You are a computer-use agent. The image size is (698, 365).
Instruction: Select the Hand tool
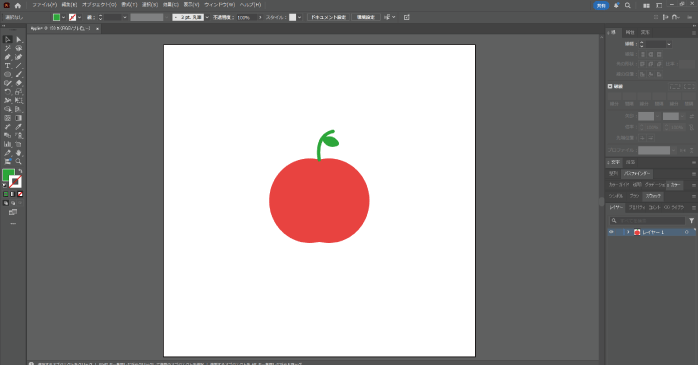[x=19, y=153]
